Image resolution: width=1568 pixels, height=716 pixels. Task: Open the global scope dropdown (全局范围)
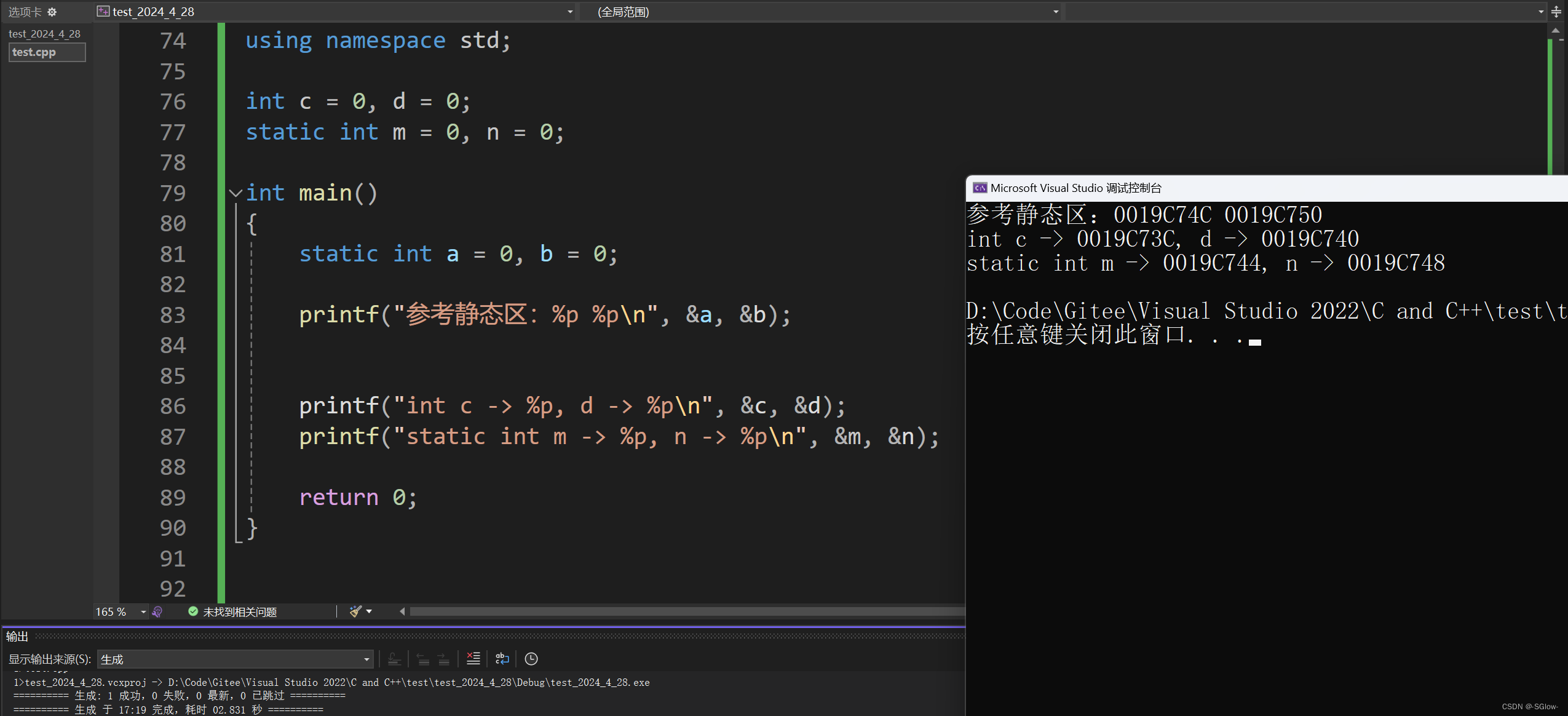tap(1055, 12)
